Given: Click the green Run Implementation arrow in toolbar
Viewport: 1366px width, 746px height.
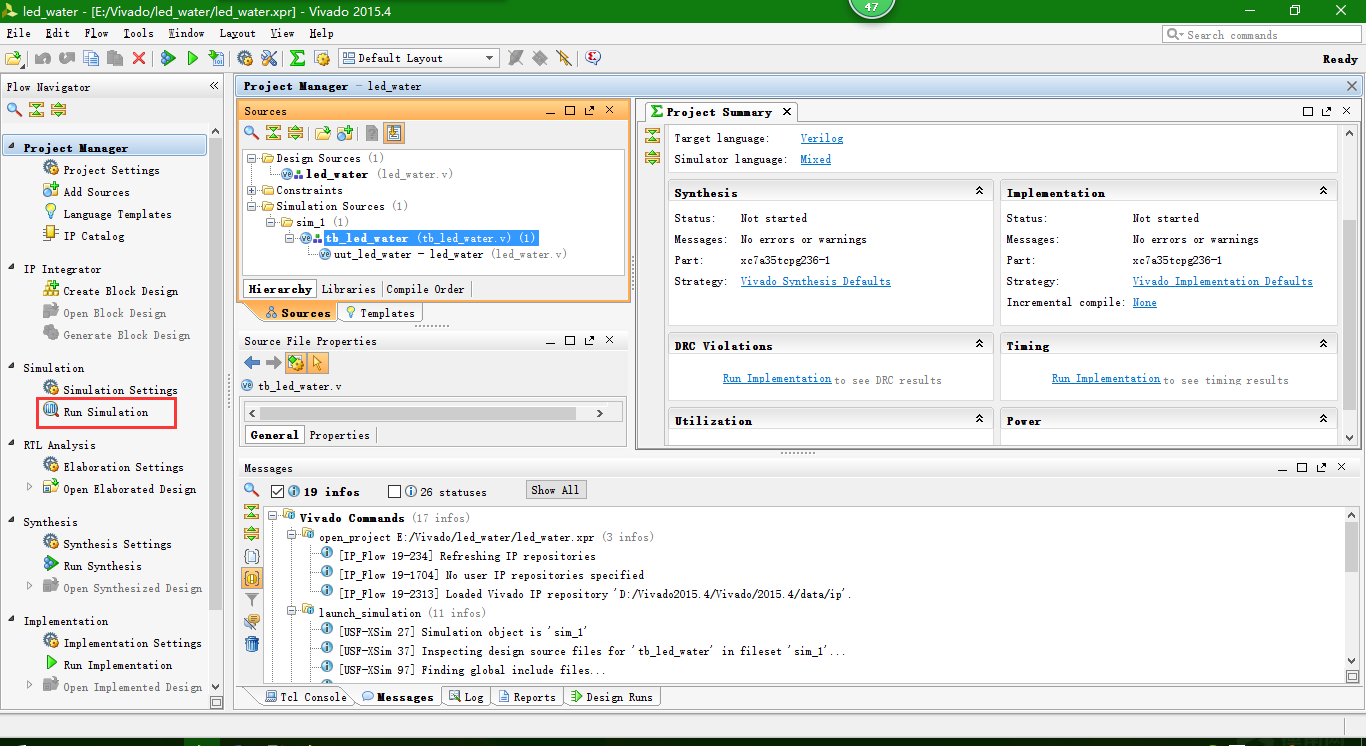Looking at the screenshot, I should [193, 58].
